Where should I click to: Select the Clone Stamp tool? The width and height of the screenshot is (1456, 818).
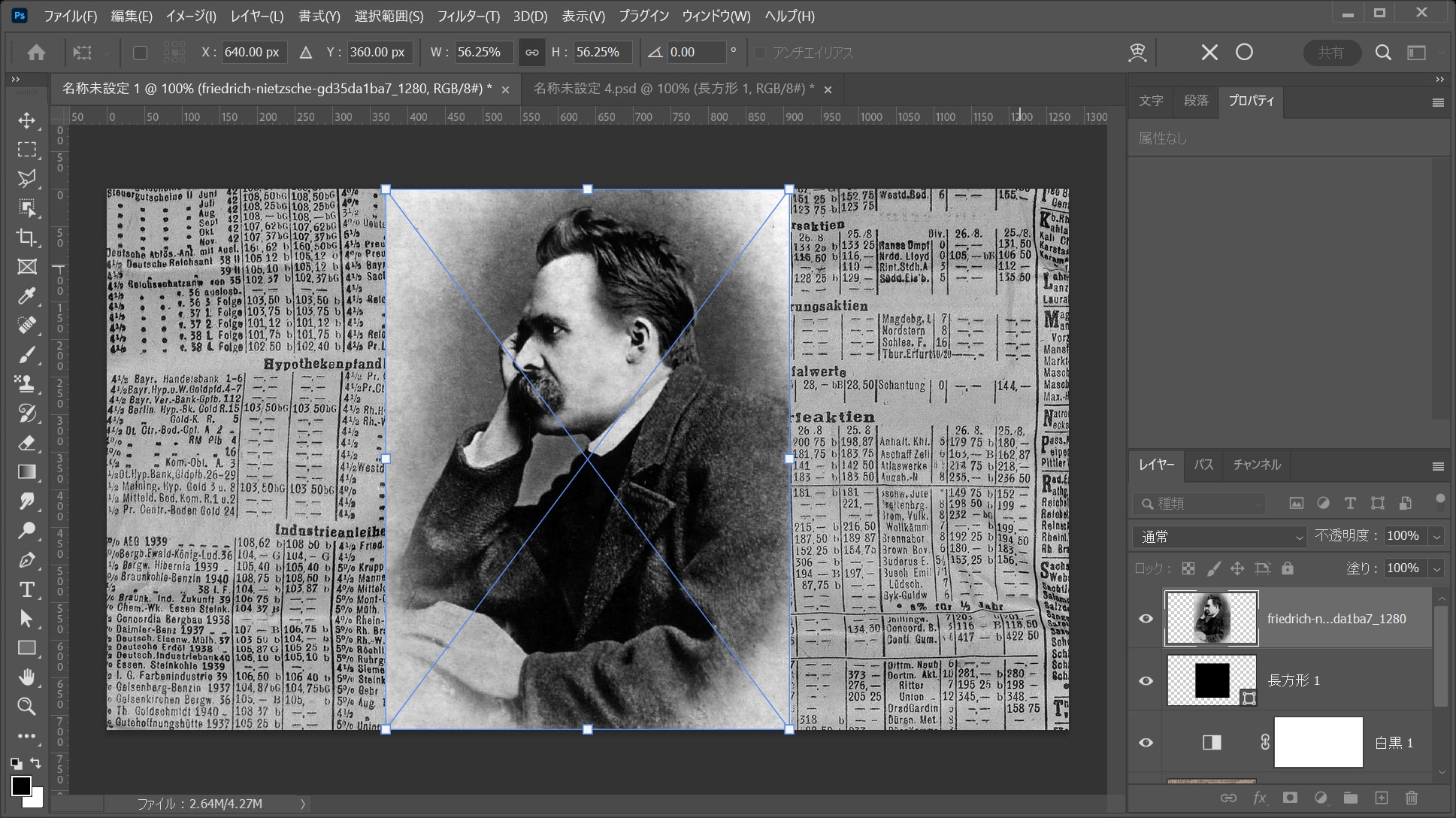coord(27,384)
